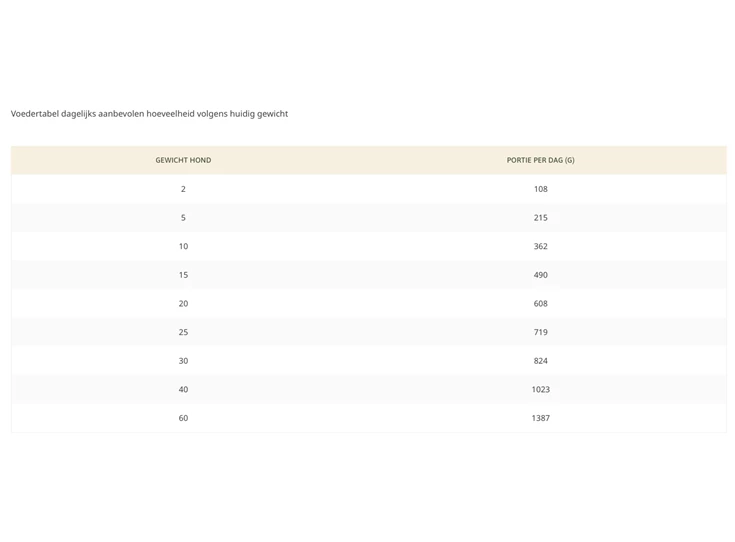
Task: Click the portion value 1387
Action: pos(540,418)
